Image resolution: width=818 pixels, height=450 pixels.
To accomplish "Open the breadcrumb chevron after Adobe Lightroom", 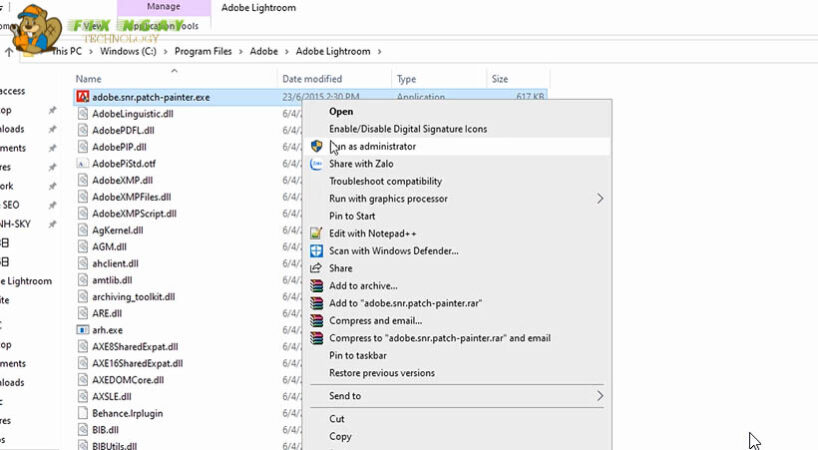I will (x=379, y=52).
